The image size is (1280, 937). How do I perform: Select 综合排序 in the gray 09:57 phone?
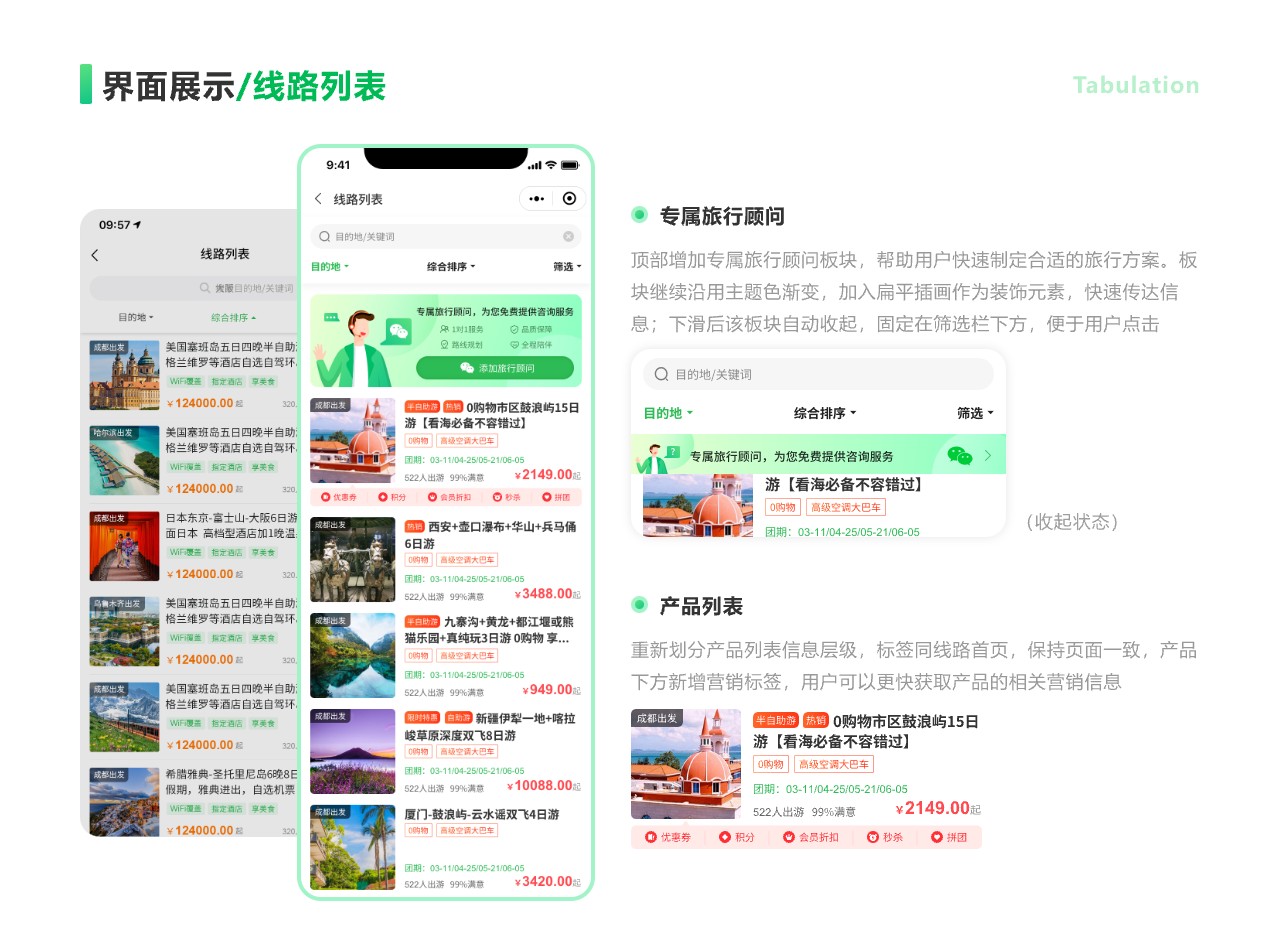[x=233, y=317]
